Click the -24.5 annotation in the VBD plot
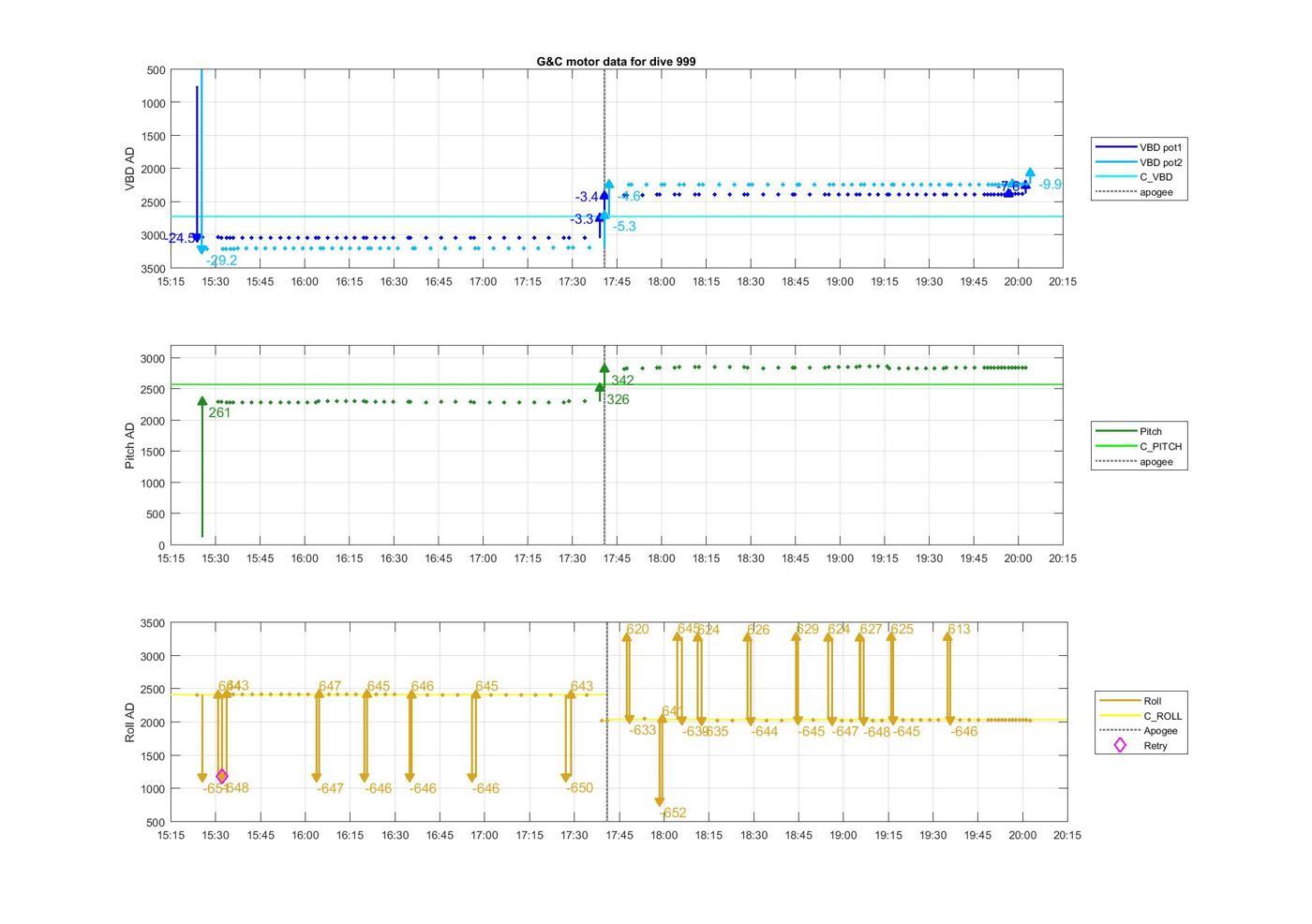This screenshot has height=924, width=1312. [183, 238]
